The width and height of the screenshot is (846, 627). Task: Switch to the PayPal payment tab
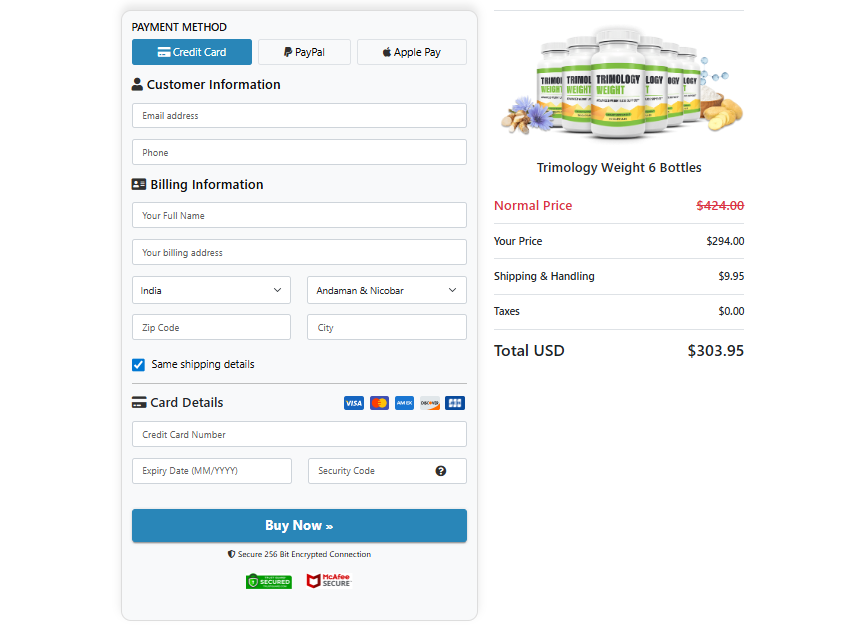pos(304,52)
